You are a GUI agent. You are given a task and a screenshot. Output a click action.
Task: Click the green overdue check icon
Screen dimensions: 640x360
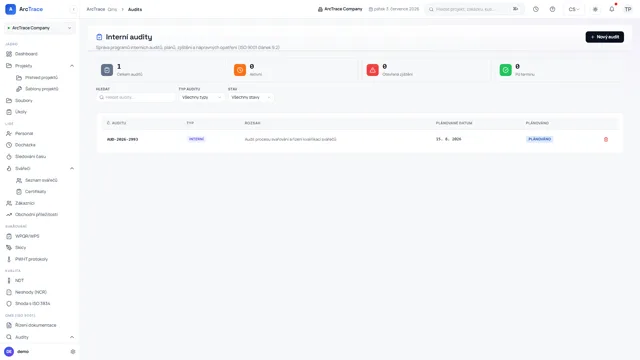click(x=505, y=70)
